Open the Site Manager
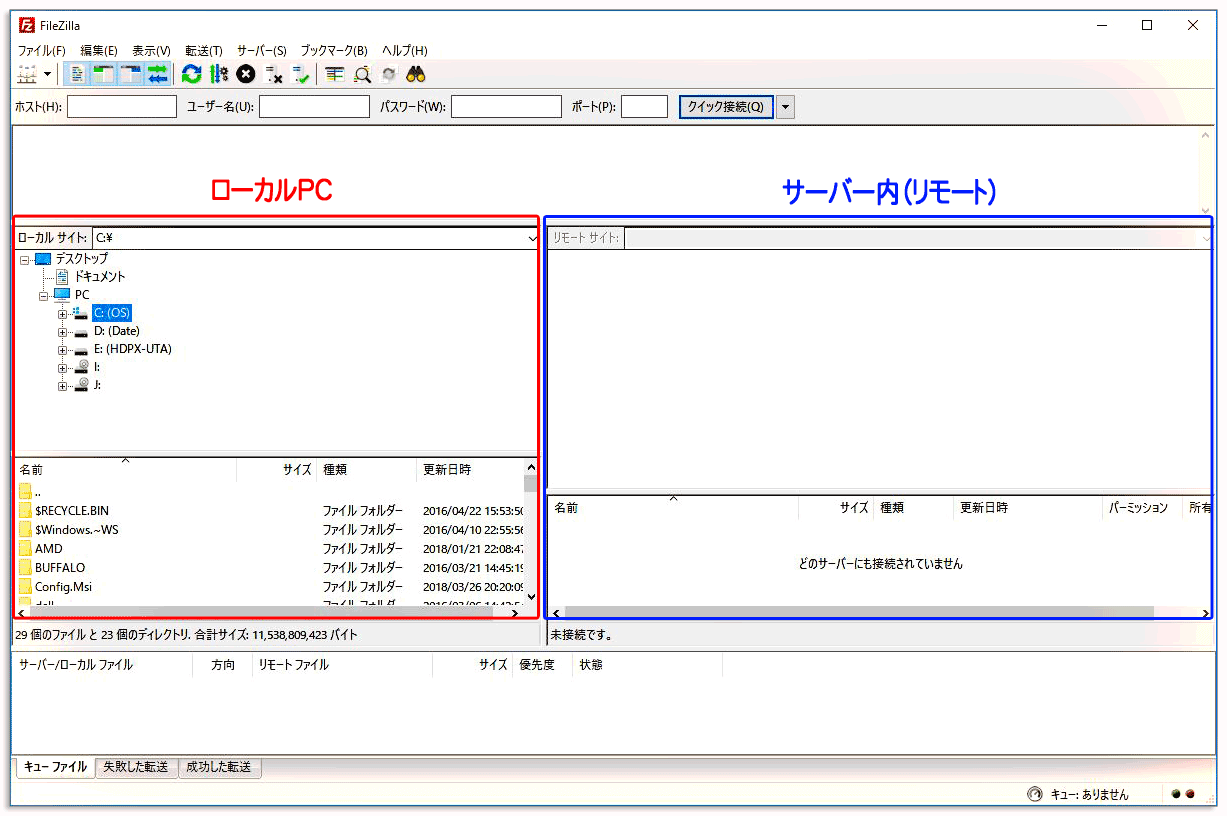Screen dimensions: 1227x816 point(28,73)
